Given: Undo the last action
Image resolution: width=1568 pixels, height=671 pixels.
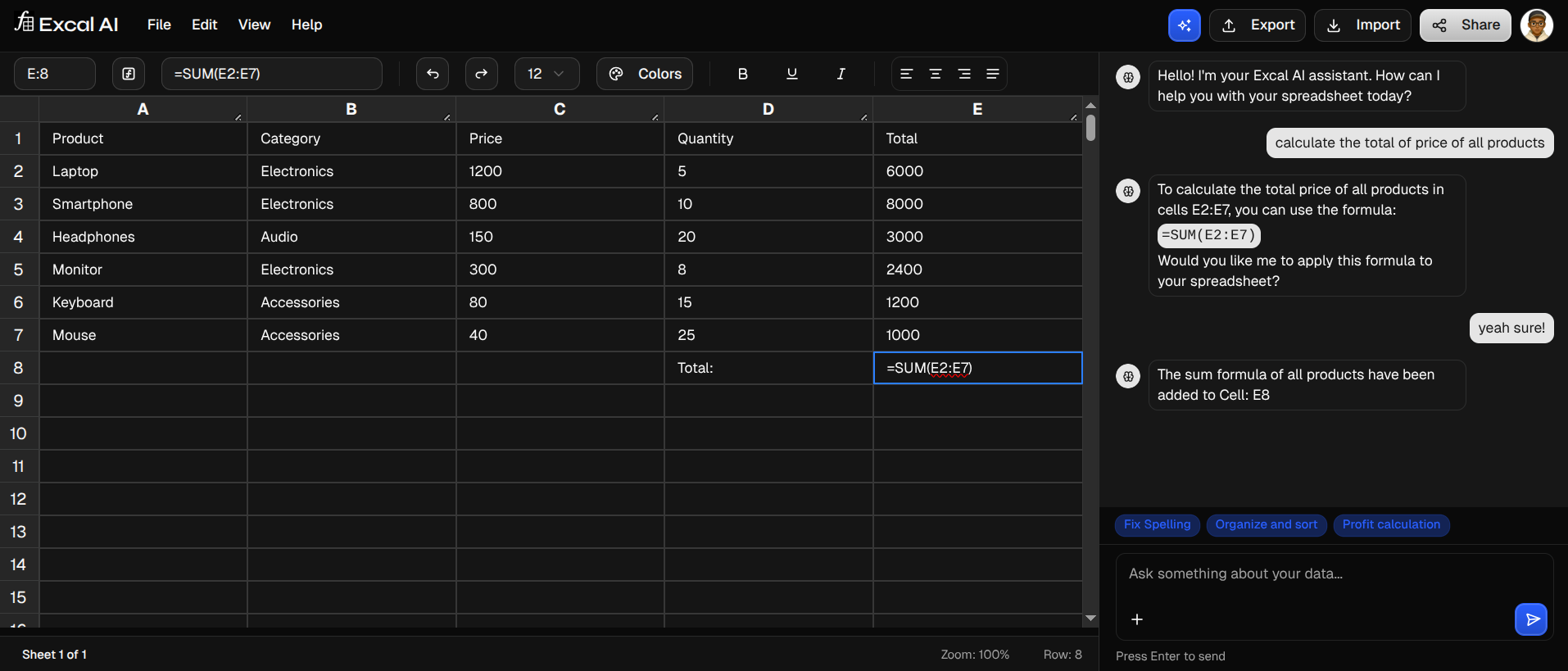Looking at the screenshot, I should click(x=433, y=74).
